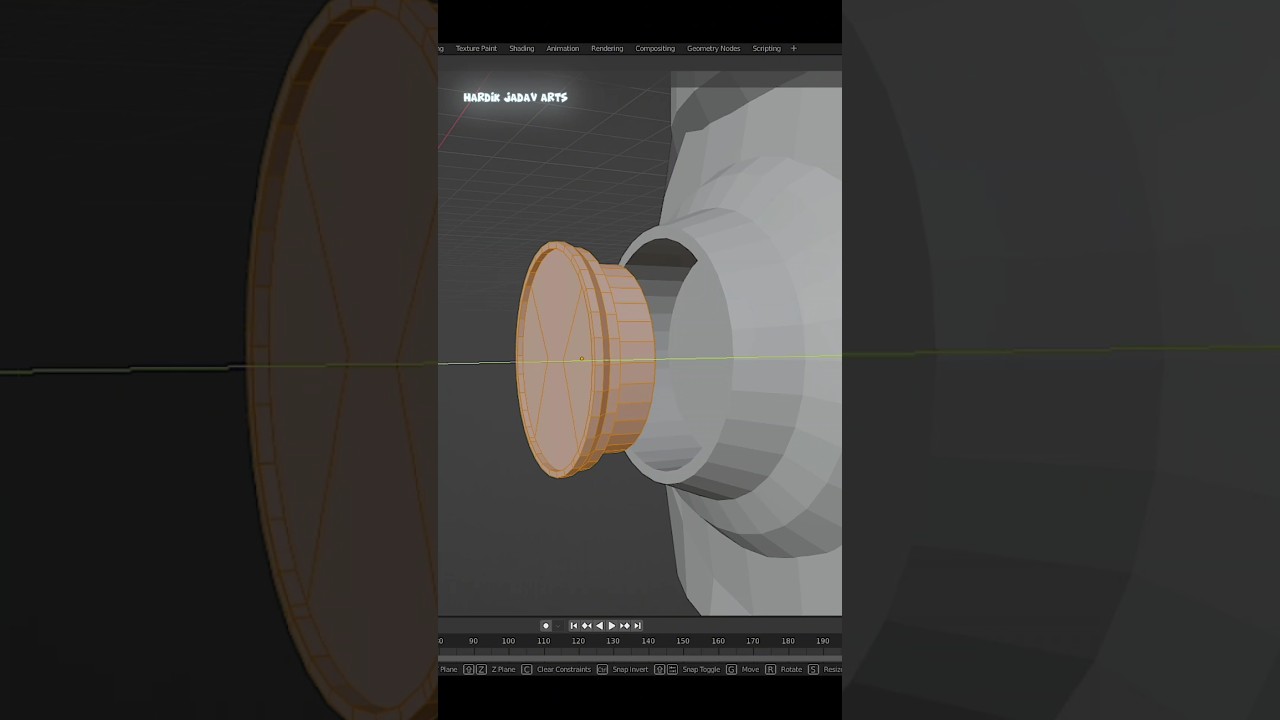
Task: Click the 'Snap Toggle' status bar hint
Action: [701, 669]
